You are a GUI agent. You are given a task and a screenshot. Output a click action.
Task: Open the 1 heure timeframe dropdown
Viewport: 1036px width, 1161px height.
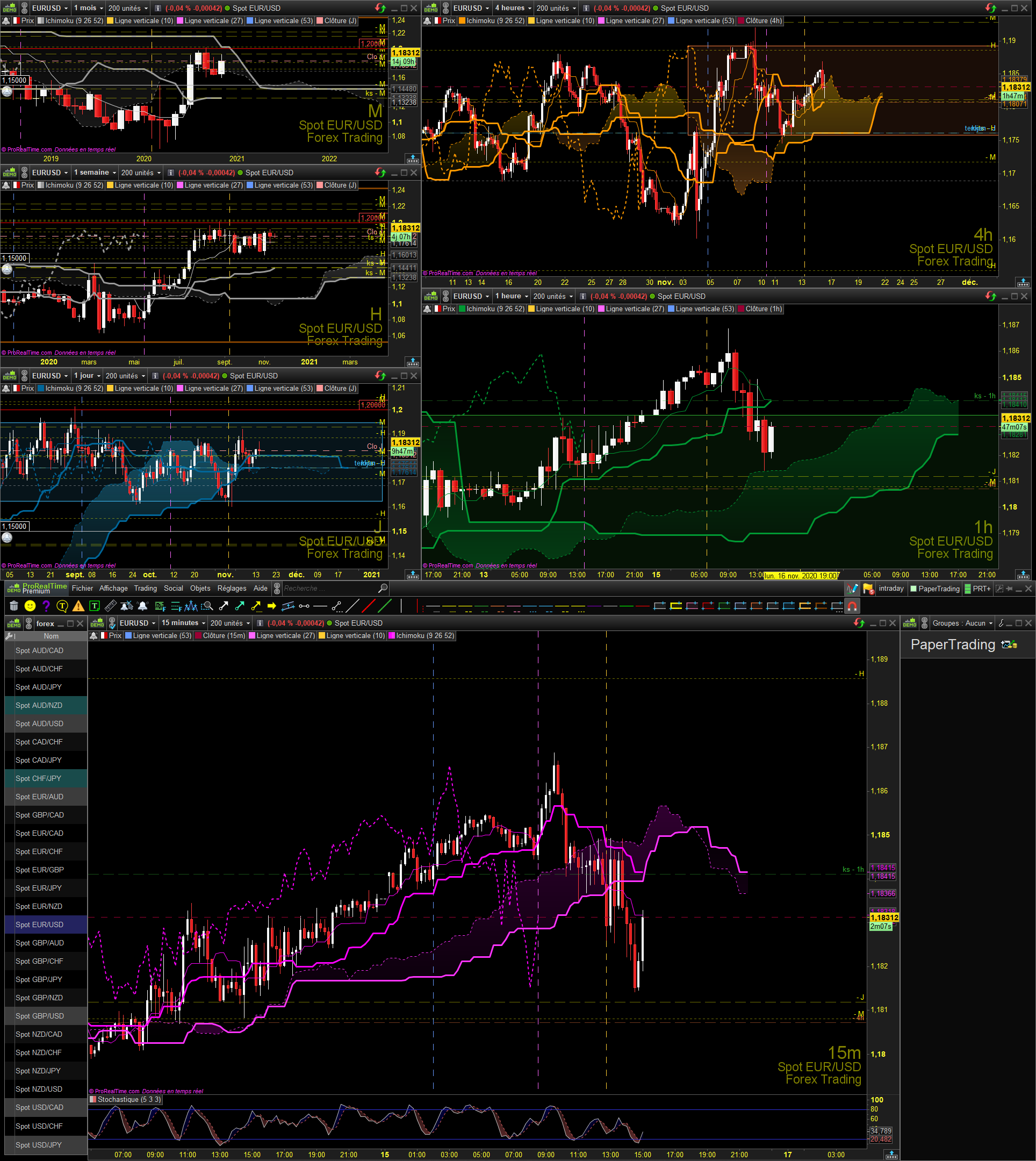click(x=511, y=296)
